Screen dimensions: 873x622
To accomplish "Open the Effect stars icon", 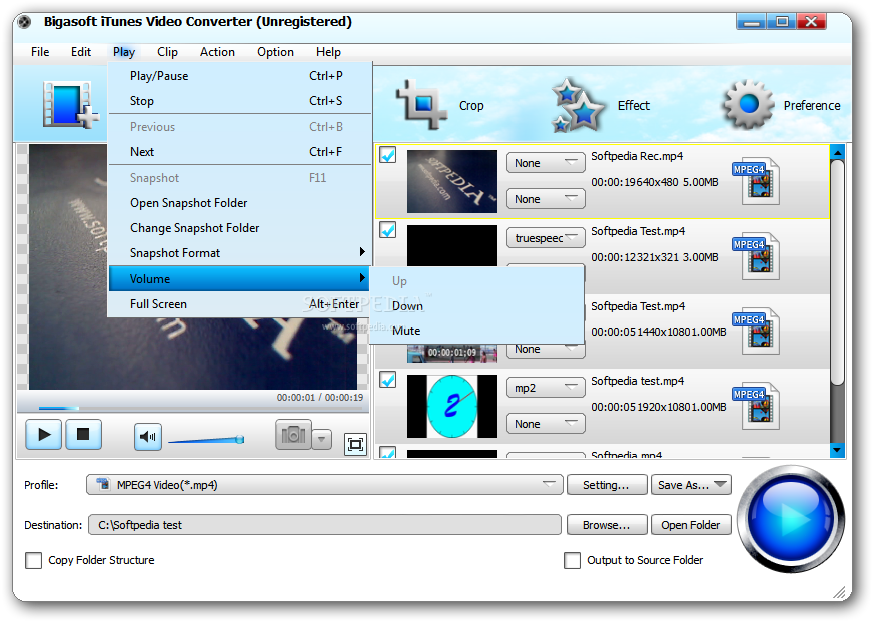I will coord(578,105).
